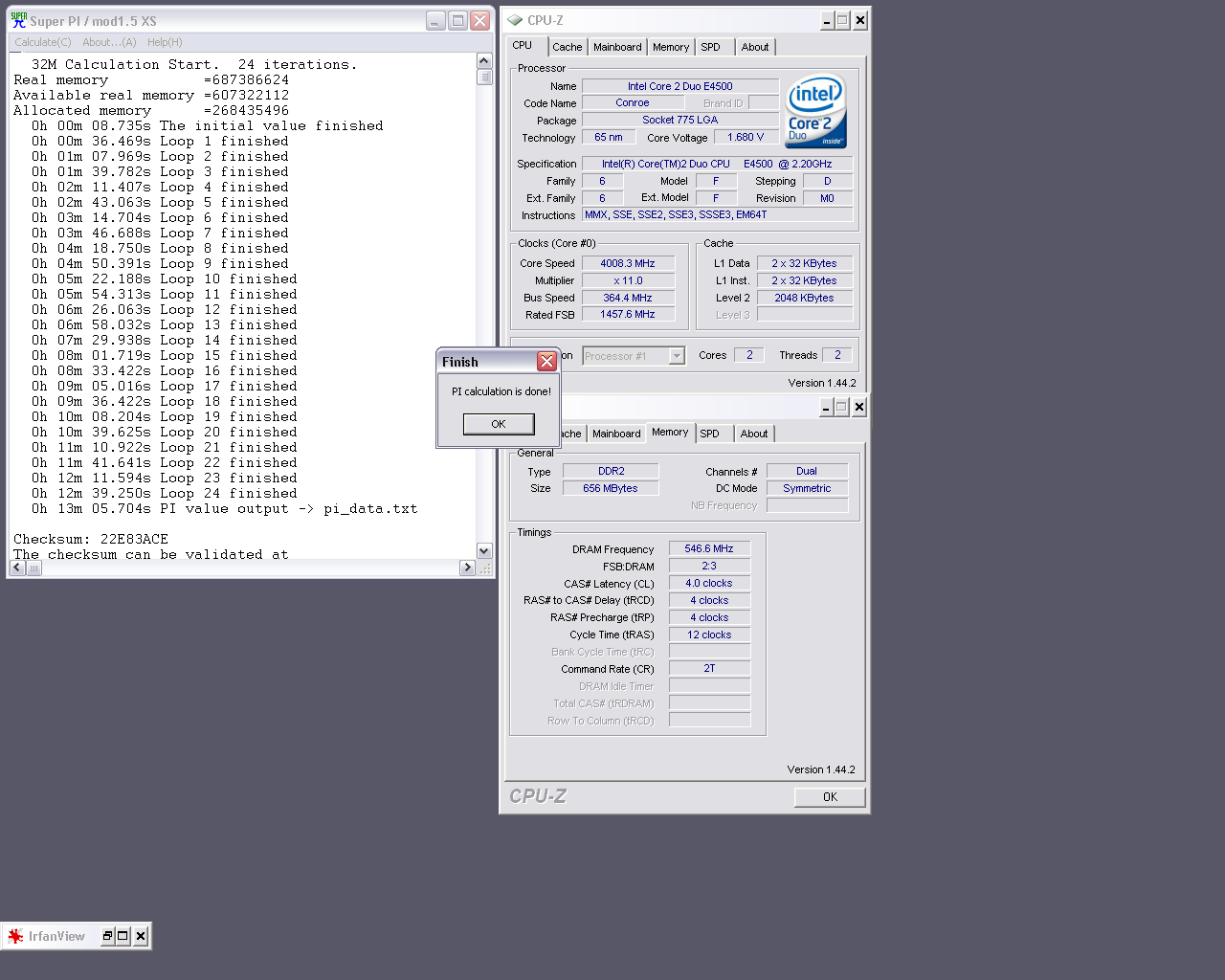Click the DC Mode Symmetric field

click(807, 489)
